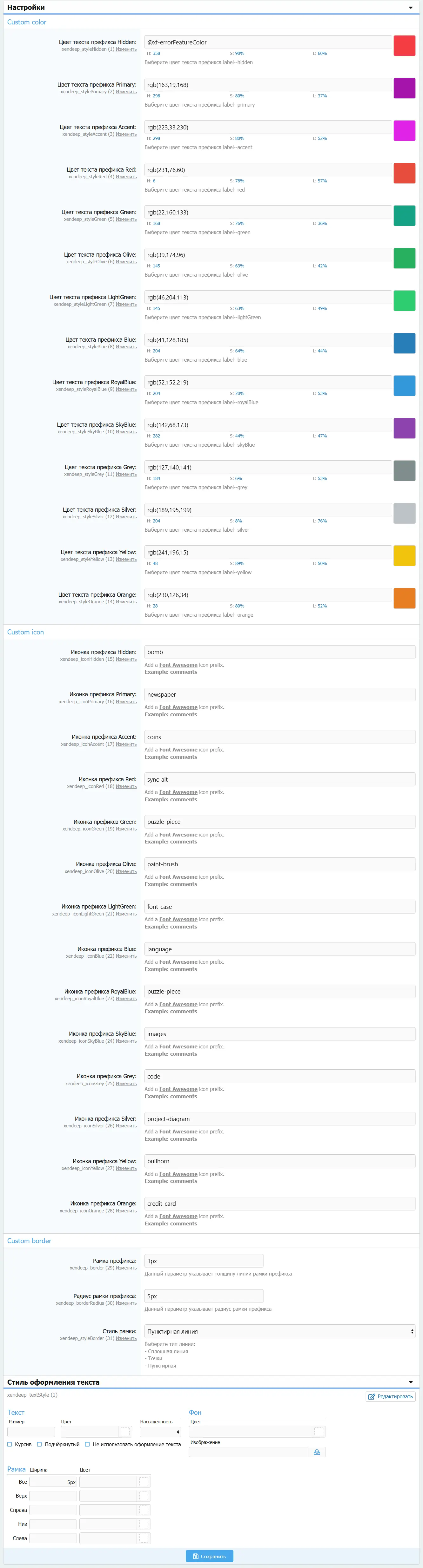Viewport: 423px width, 1568px height.
Task: Open Hidden prefix red color swatch
Action: 404,46
